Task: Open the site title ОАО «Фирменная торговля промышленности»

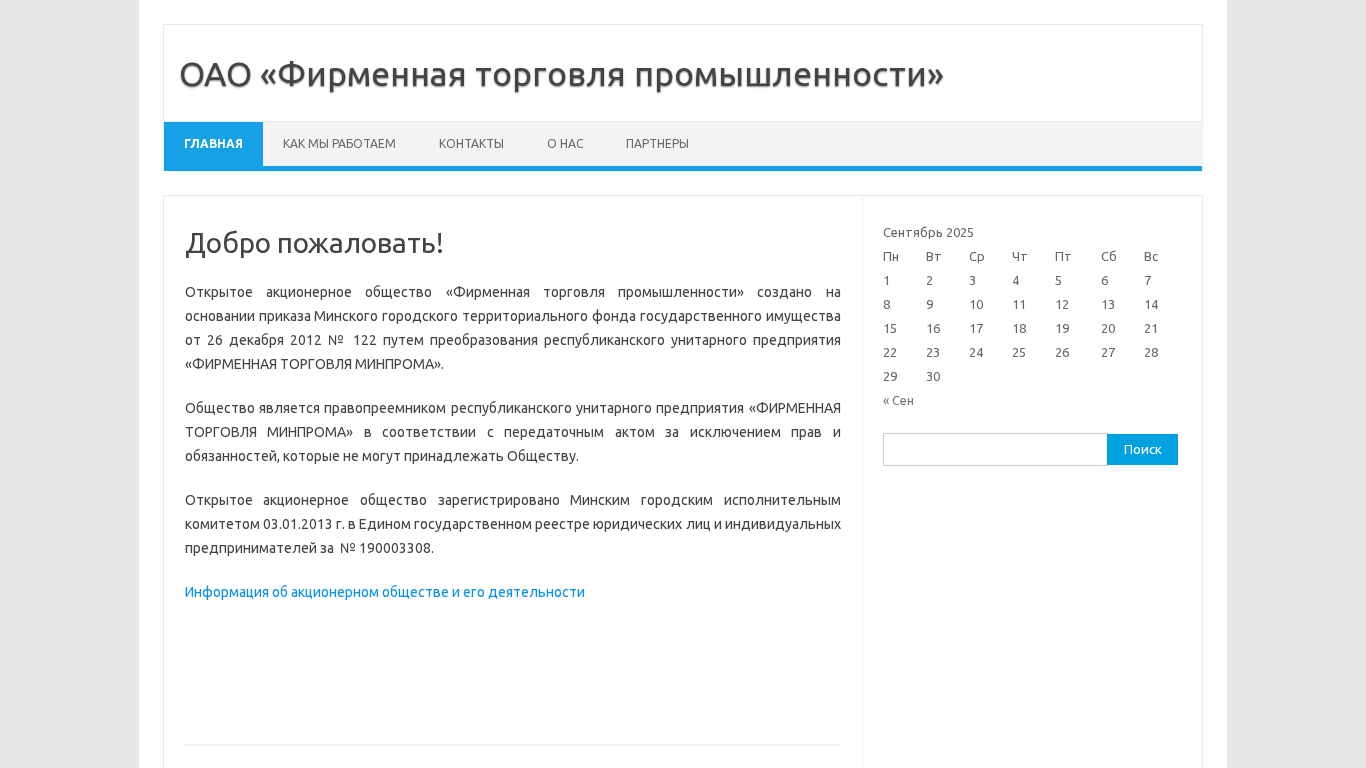Action: click(561, 75)
